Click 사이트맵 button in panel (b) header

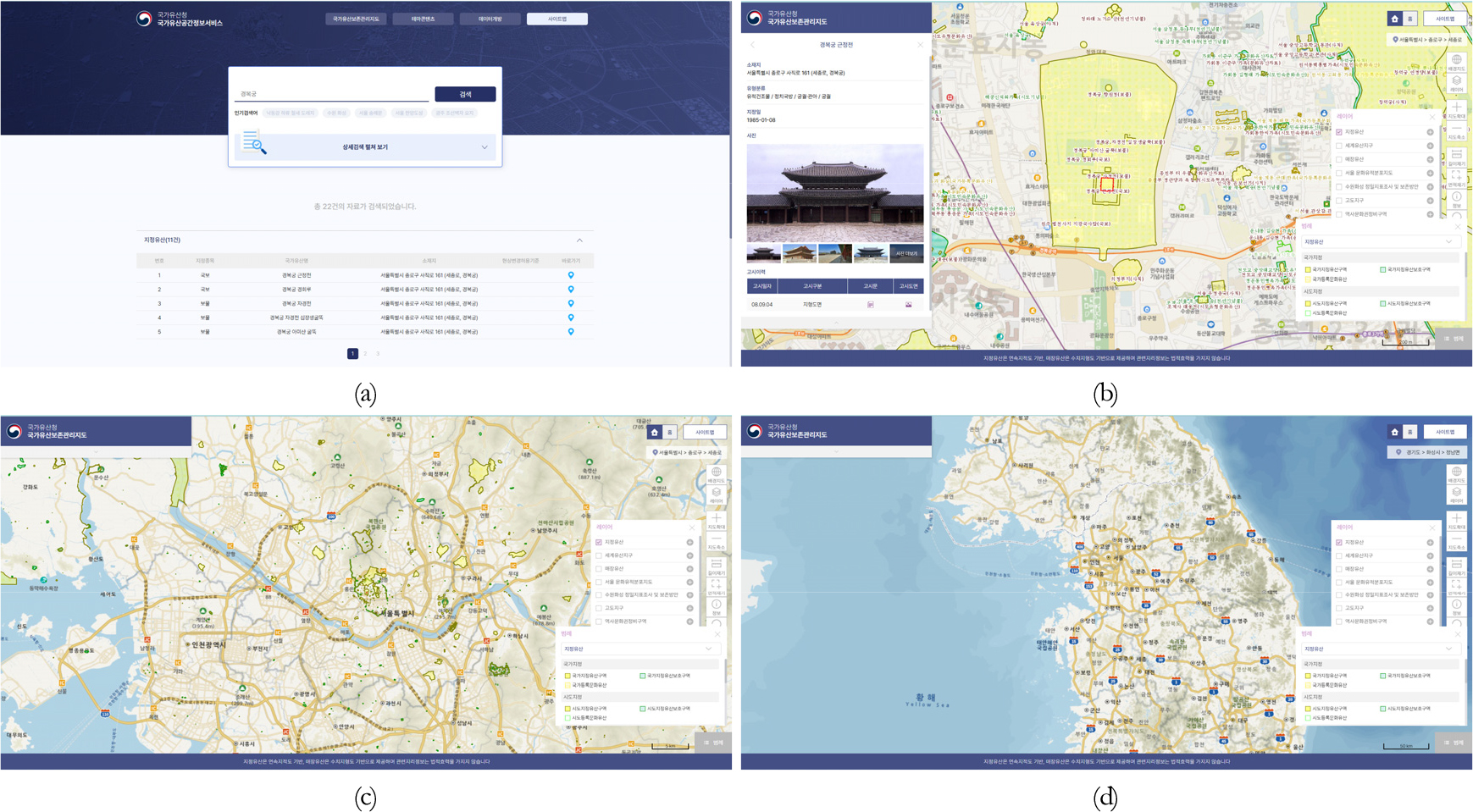(x=1445, y=19)
